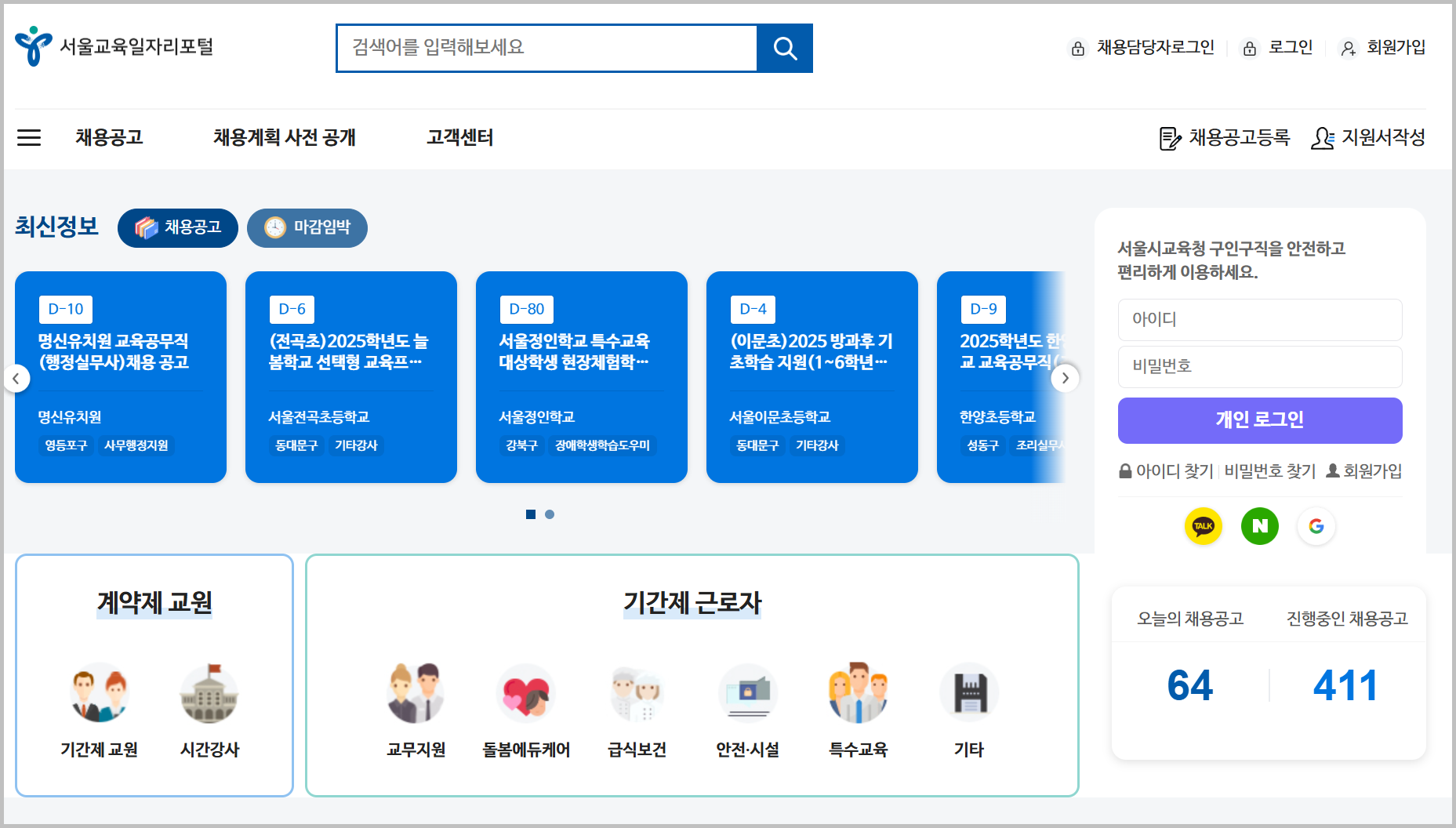Click the search magnifier button
The image size is (1456, 828).
(x=784, y=48)
